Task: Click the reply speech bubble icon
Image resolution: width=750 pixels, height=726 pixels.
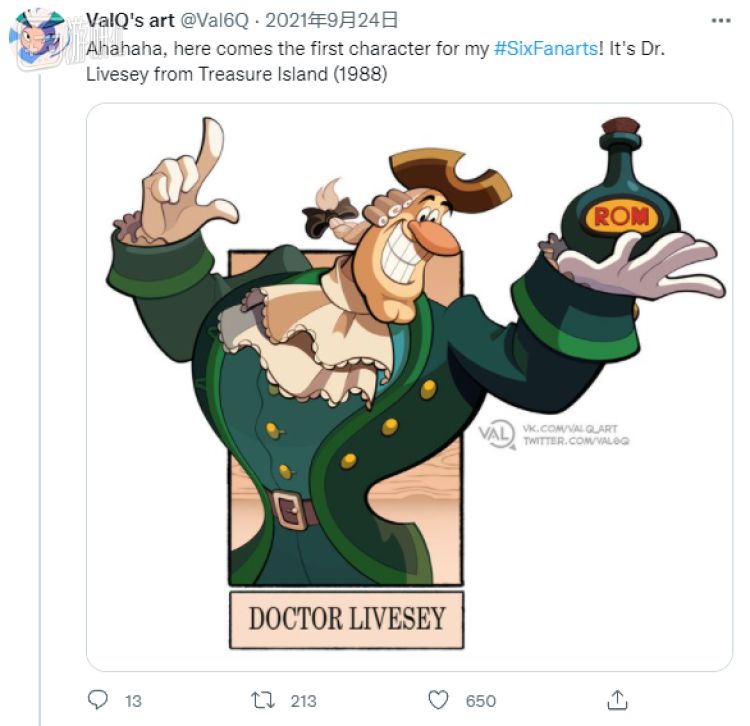Action: coord(98,699)
